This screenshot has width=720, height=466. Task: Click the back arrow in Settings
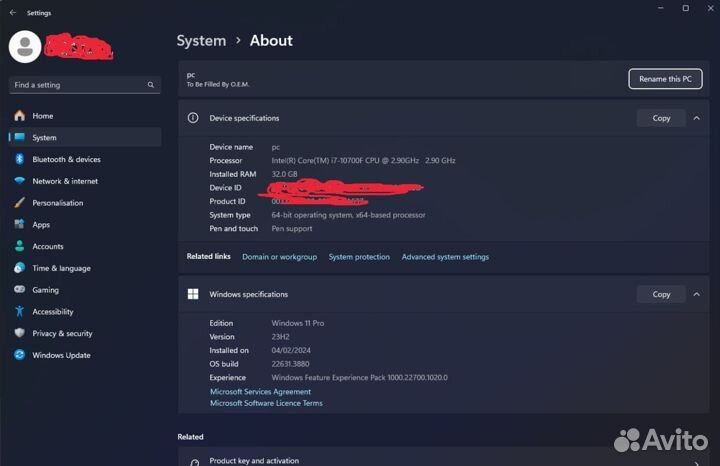(x=12, y=13)
